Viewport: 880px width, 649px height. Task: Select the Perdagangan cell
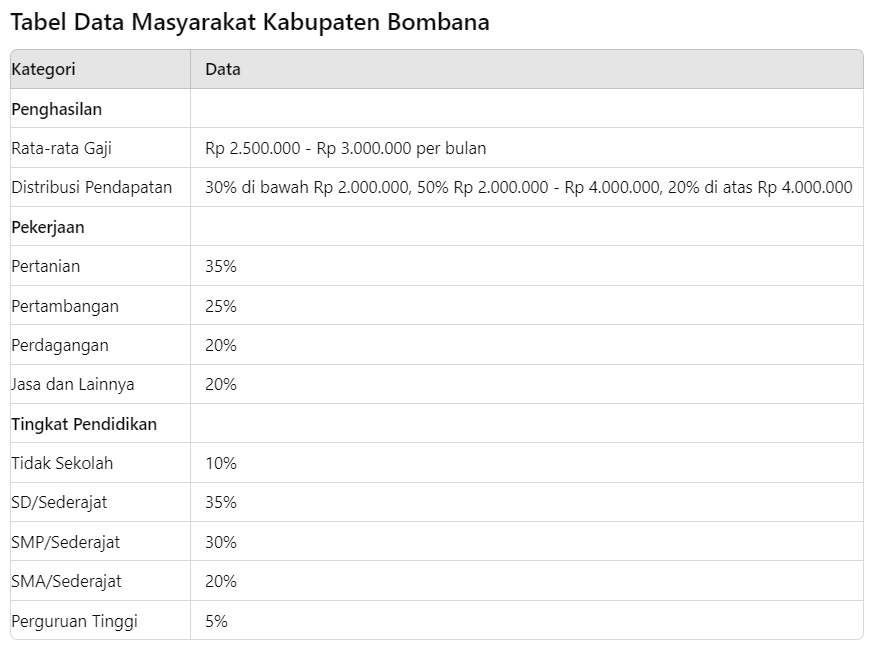(60, 345)
